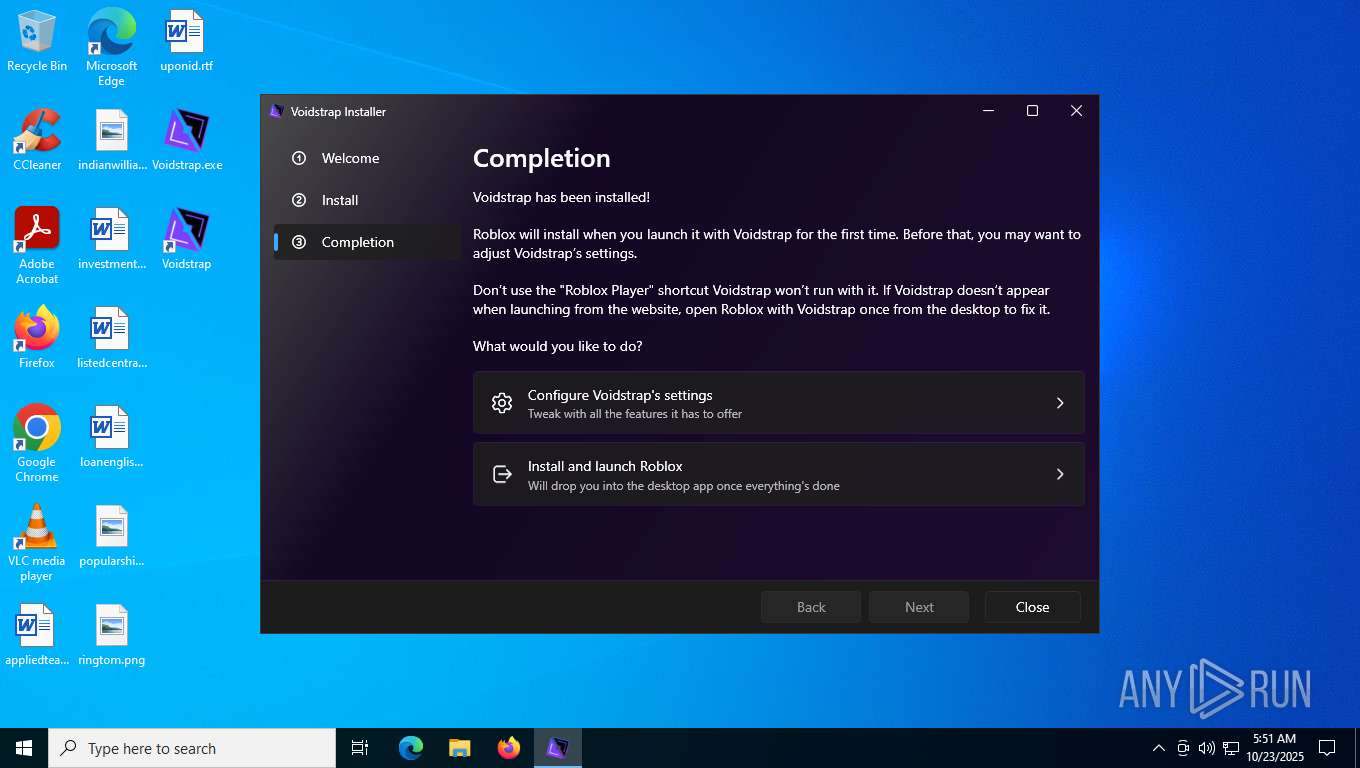The width and height of the screenshot is (1360, 768).
Task: Close the installer with the title bar X
Action: 1076,111
